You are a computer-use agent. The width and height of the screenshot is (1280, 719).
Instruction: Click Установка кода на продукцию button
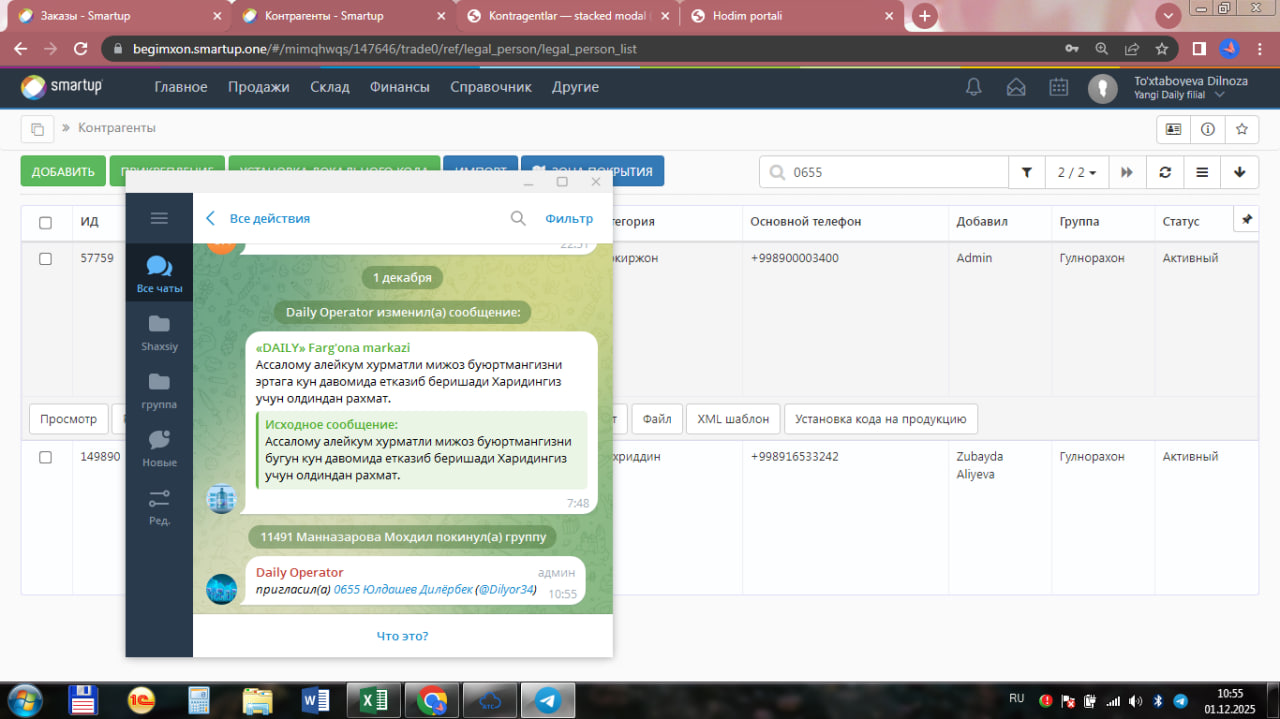point(881,419)
